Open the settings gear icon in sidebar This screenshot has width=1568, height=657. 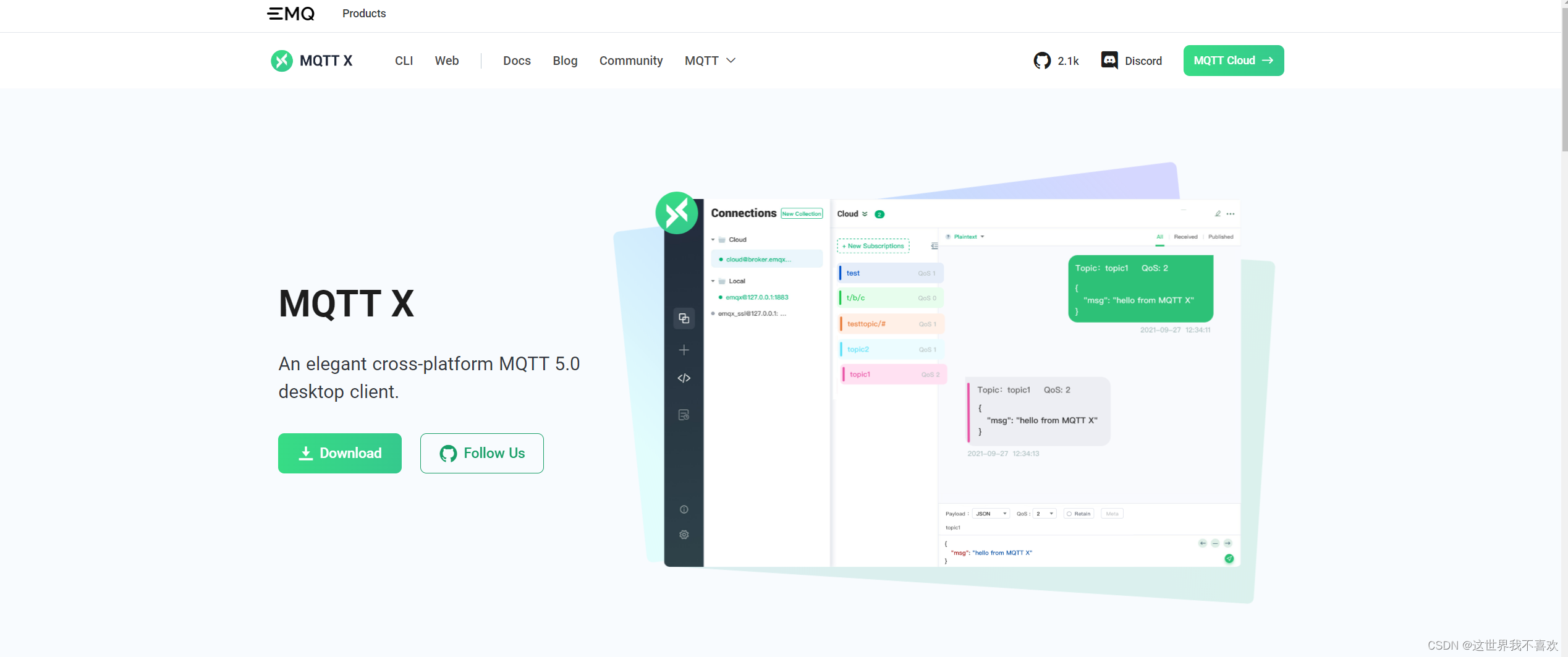point(684,535)
